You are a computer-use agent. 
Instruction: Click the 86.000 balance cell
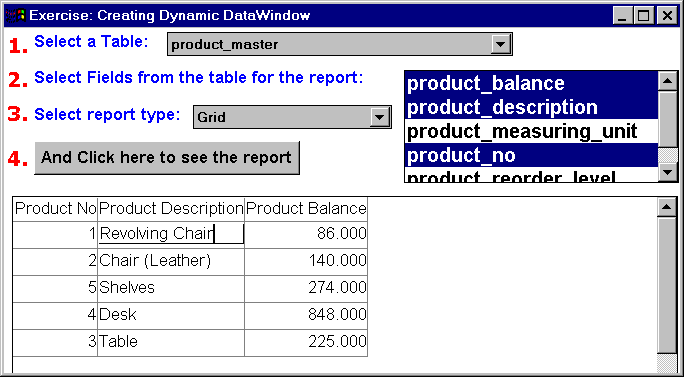coord(306,234)
